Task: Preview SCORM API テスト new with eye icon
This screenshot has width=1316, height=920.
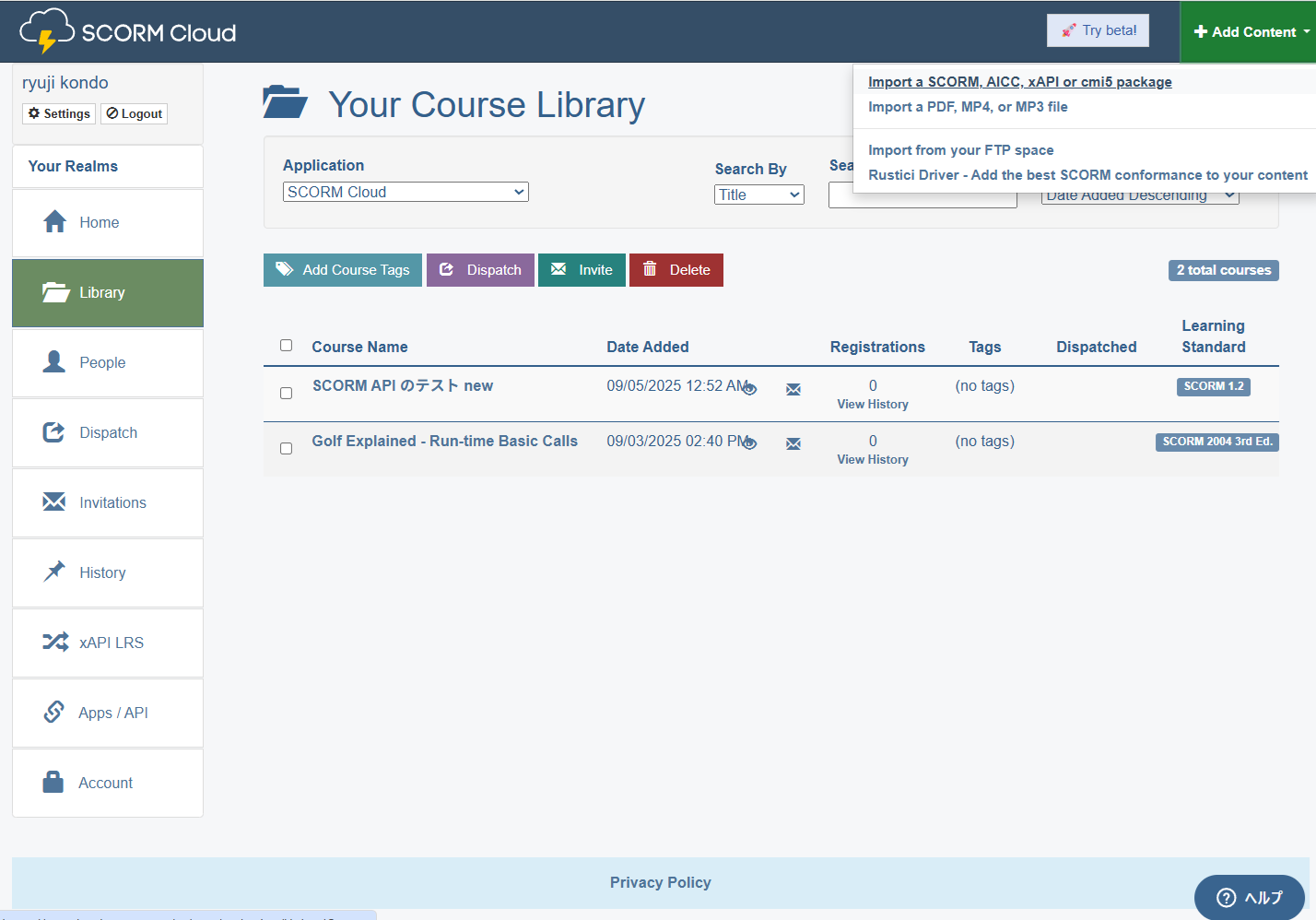Action: [750, 389]
